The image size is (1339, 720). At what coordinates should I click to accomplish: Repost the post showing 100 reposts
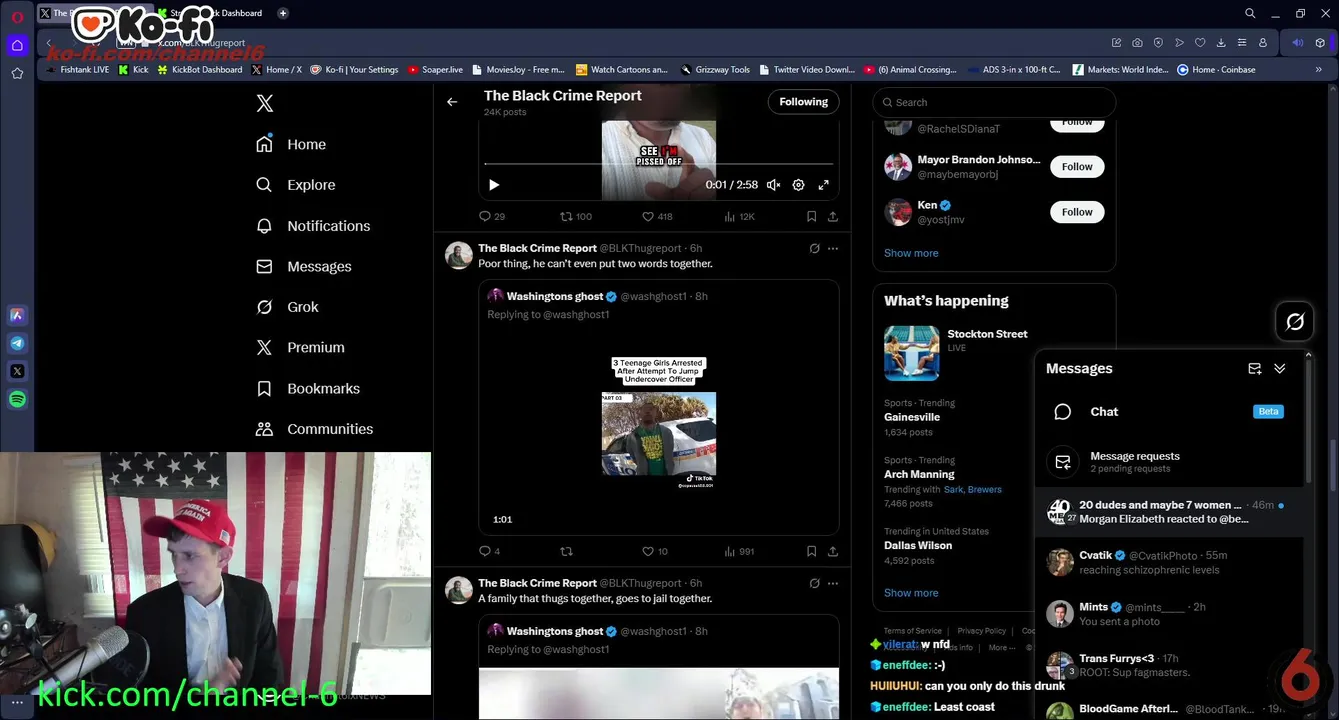(x=576, y=216)
